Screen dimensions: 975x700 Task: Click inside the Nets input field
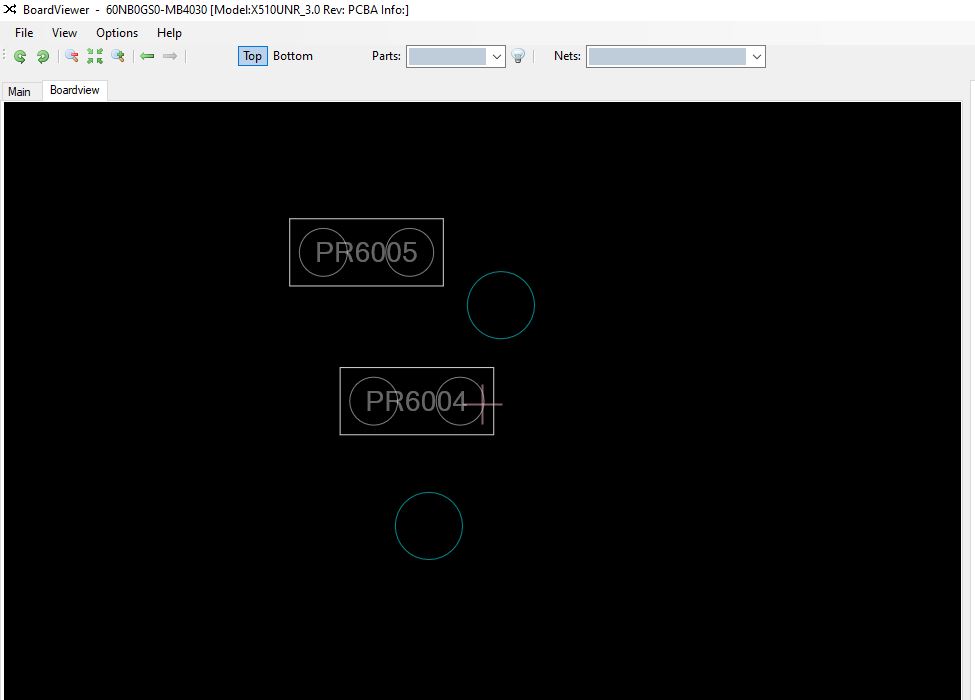[x=666, y=57]
